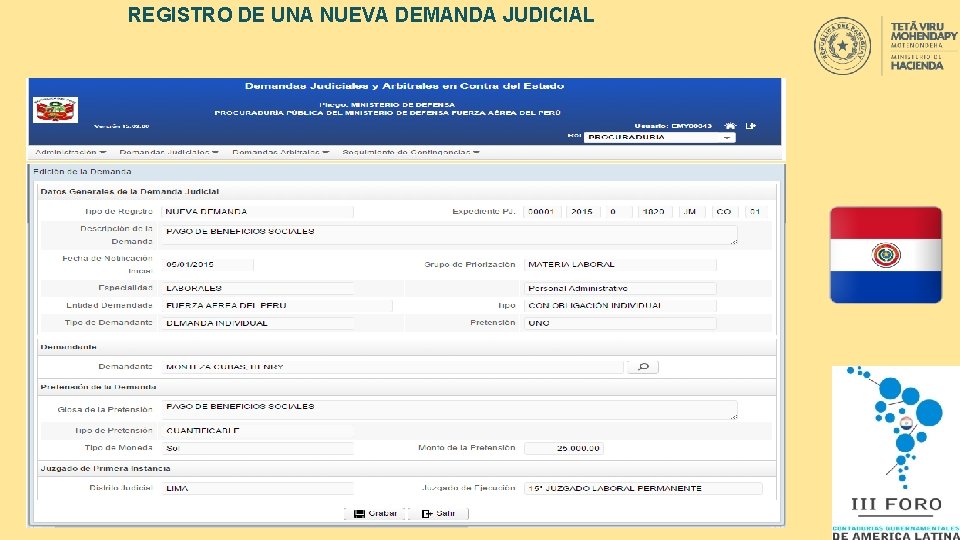Screen dimensions: 960x540
Task: Open the Especialidad LABORALES field
Action: pyautogui.click(x=257, y=288)
